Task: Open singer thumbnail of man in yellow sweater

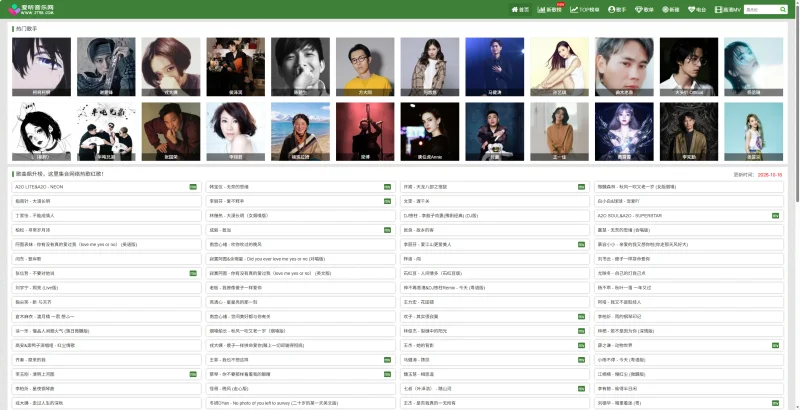Action: 365,67
